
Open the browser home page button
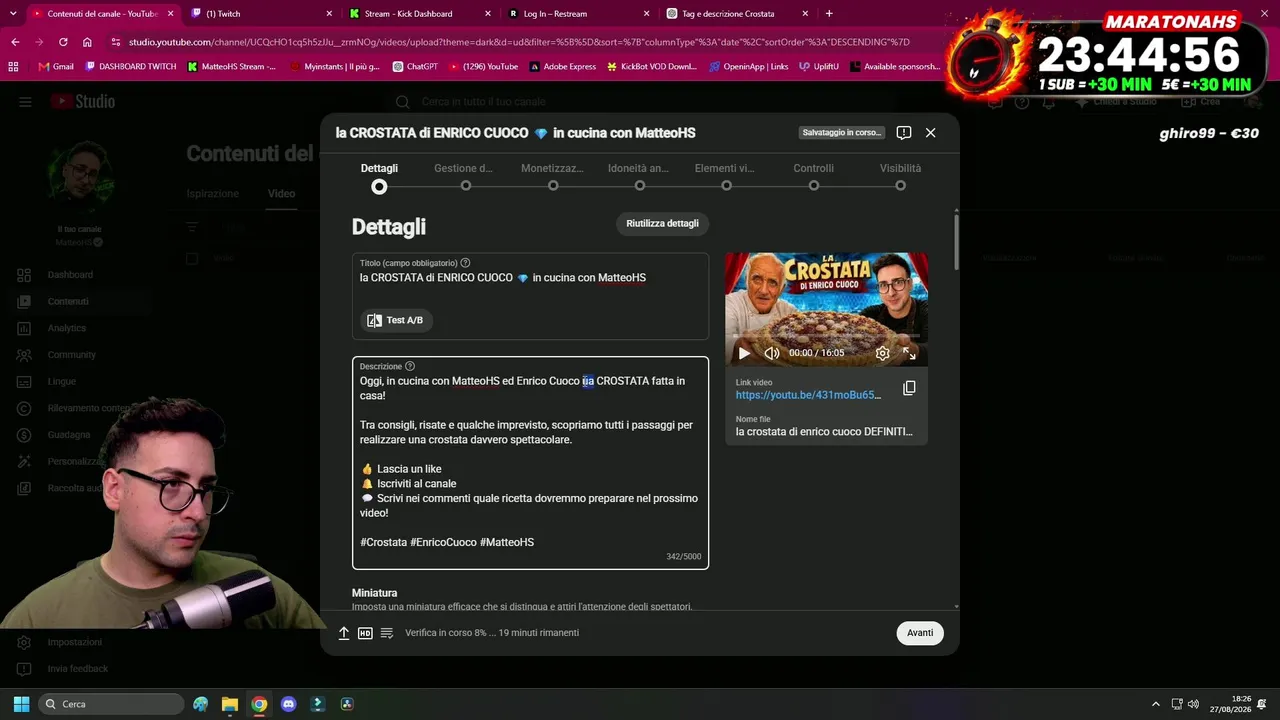88,42
